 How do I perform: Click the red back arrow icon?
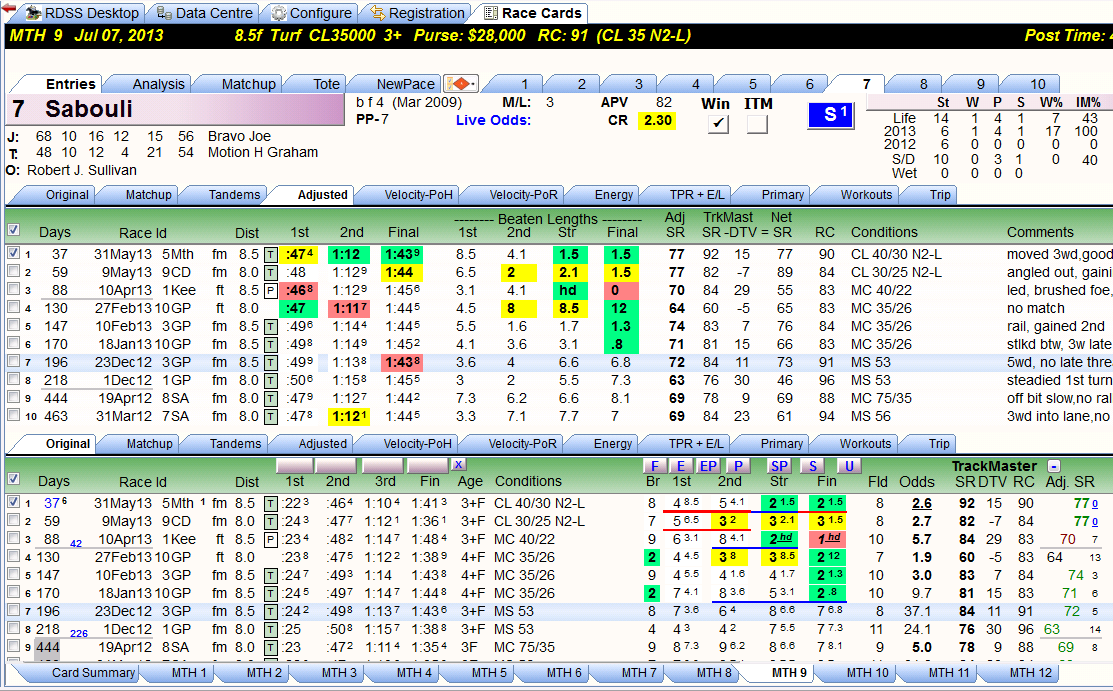click(x=8, y=8)
